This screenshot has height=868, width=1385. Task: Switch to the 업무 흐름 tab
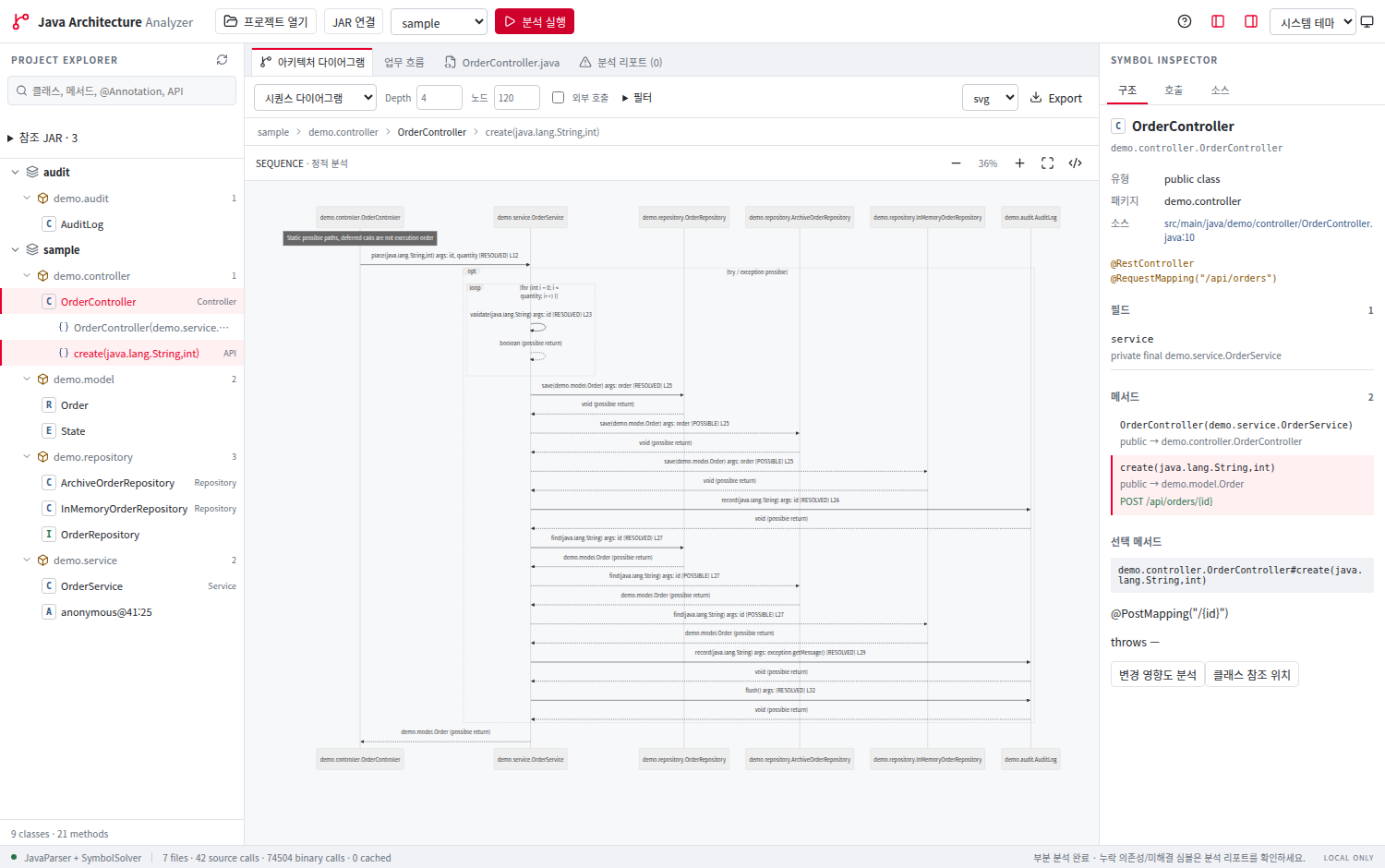click(403, 63)
